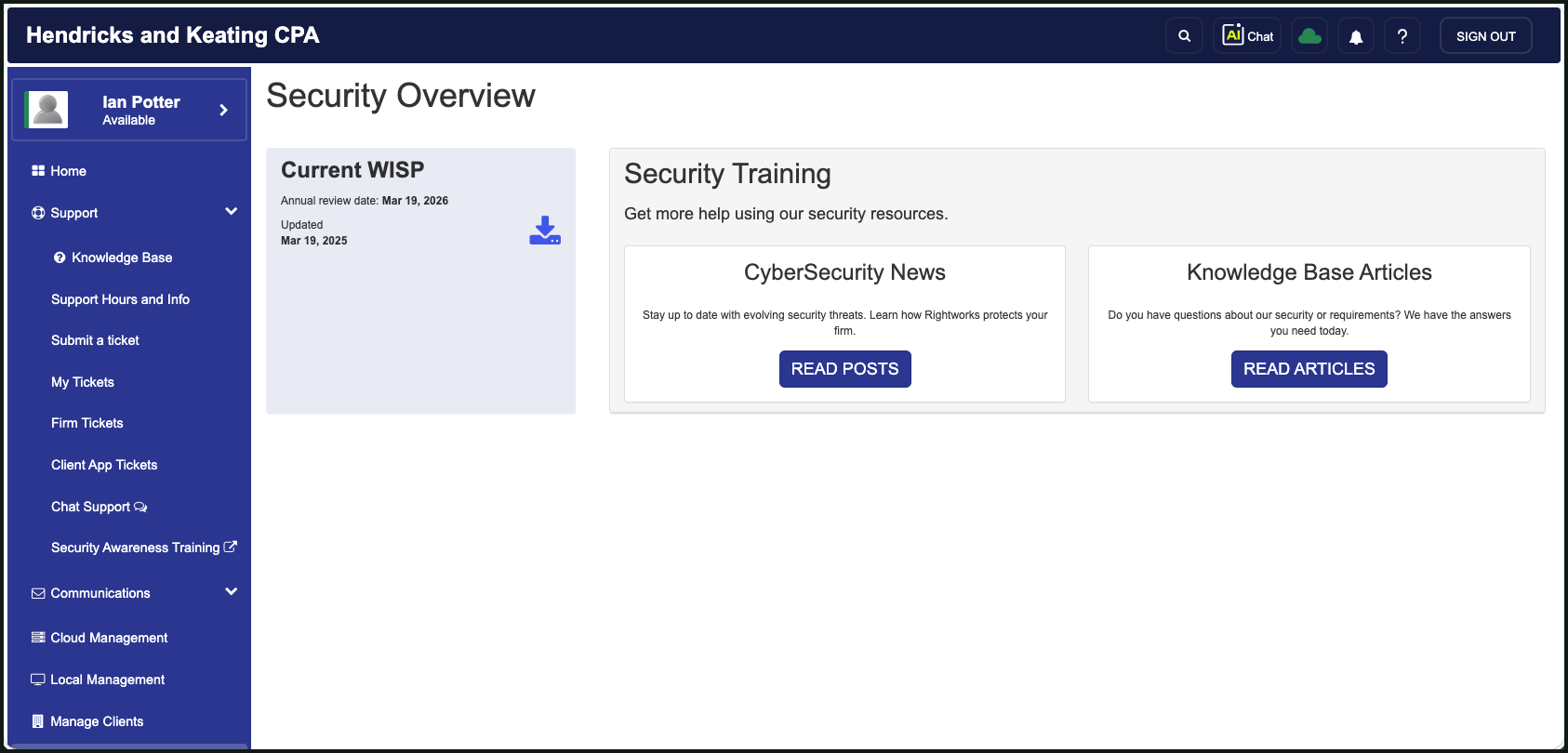Viewport: 1568px width, 753px height.
Task: Go to Home in the sidebar
Action: point(68,171)
